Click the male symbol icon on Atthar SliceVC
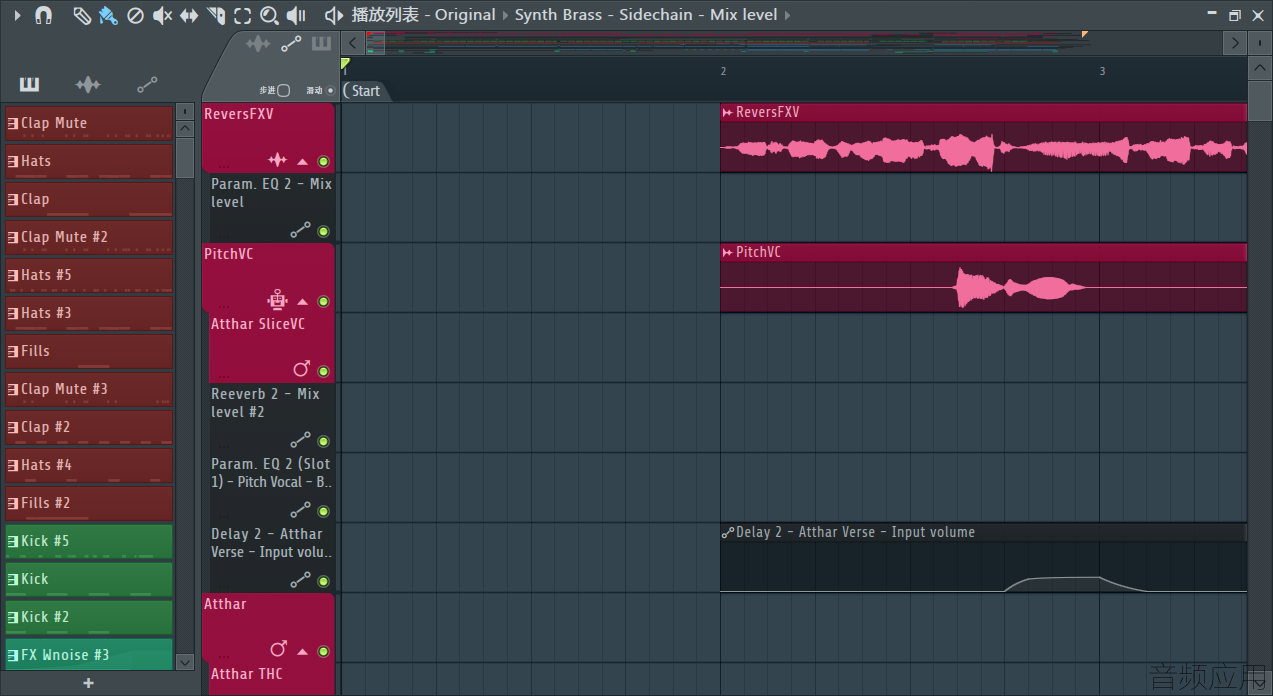Viewport: 1273px width, 696px height. pyautogui.click(x=301, y=369)
